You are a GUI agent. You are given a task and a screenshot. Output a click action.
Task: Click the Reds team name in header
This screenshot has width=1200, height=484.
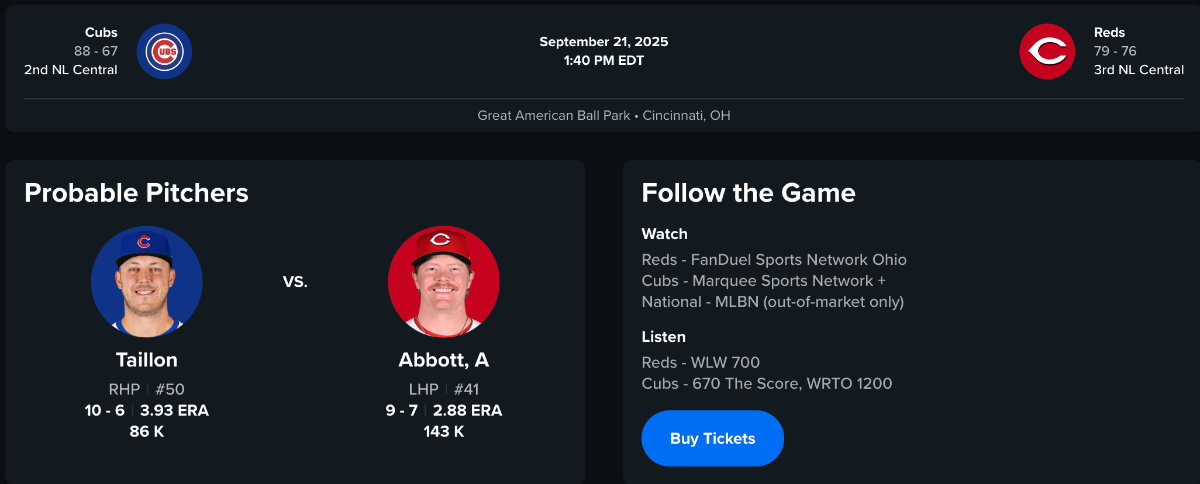[x=1109, y=33]
